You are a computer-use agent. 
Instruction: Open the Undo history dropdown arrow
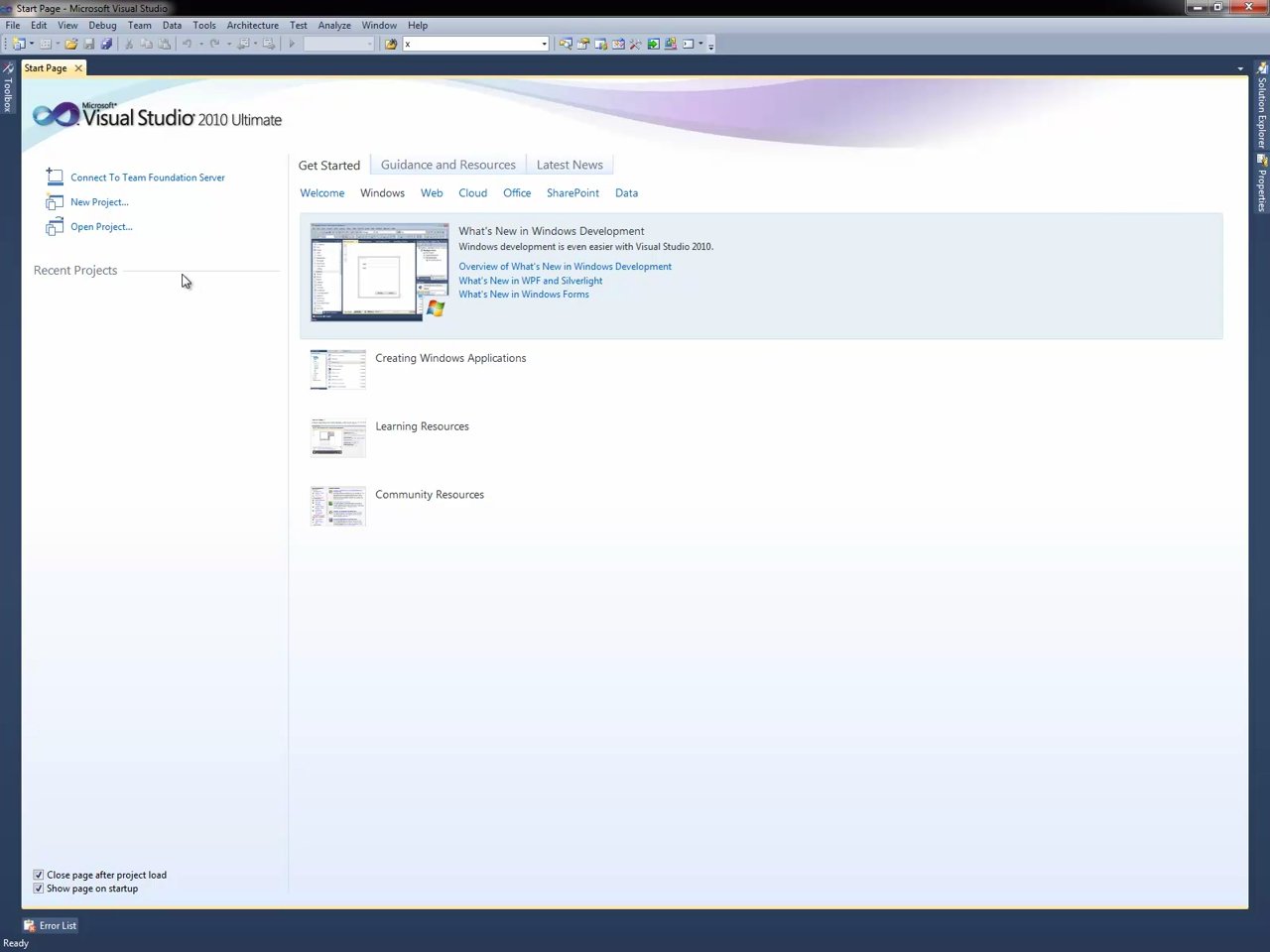(x=201, y=44)
